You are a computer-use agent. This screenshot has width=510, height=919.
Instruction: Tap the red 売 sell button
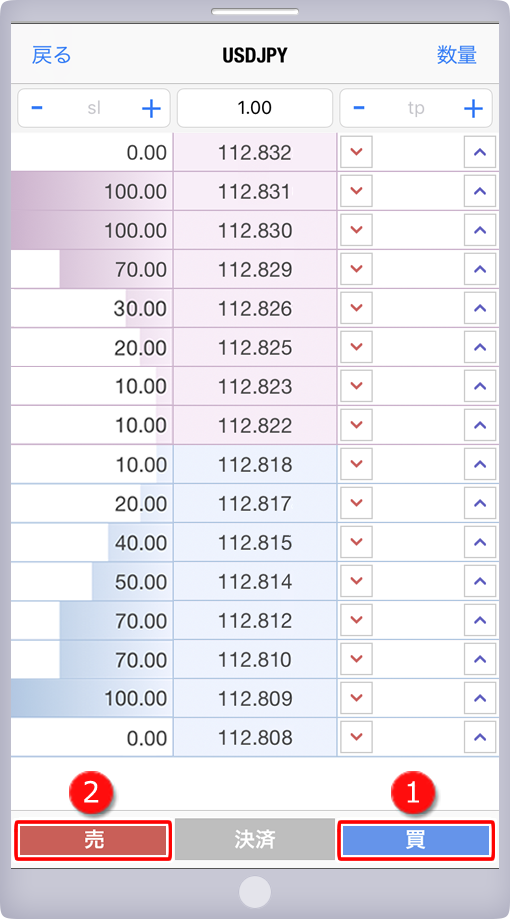(94, 840)
